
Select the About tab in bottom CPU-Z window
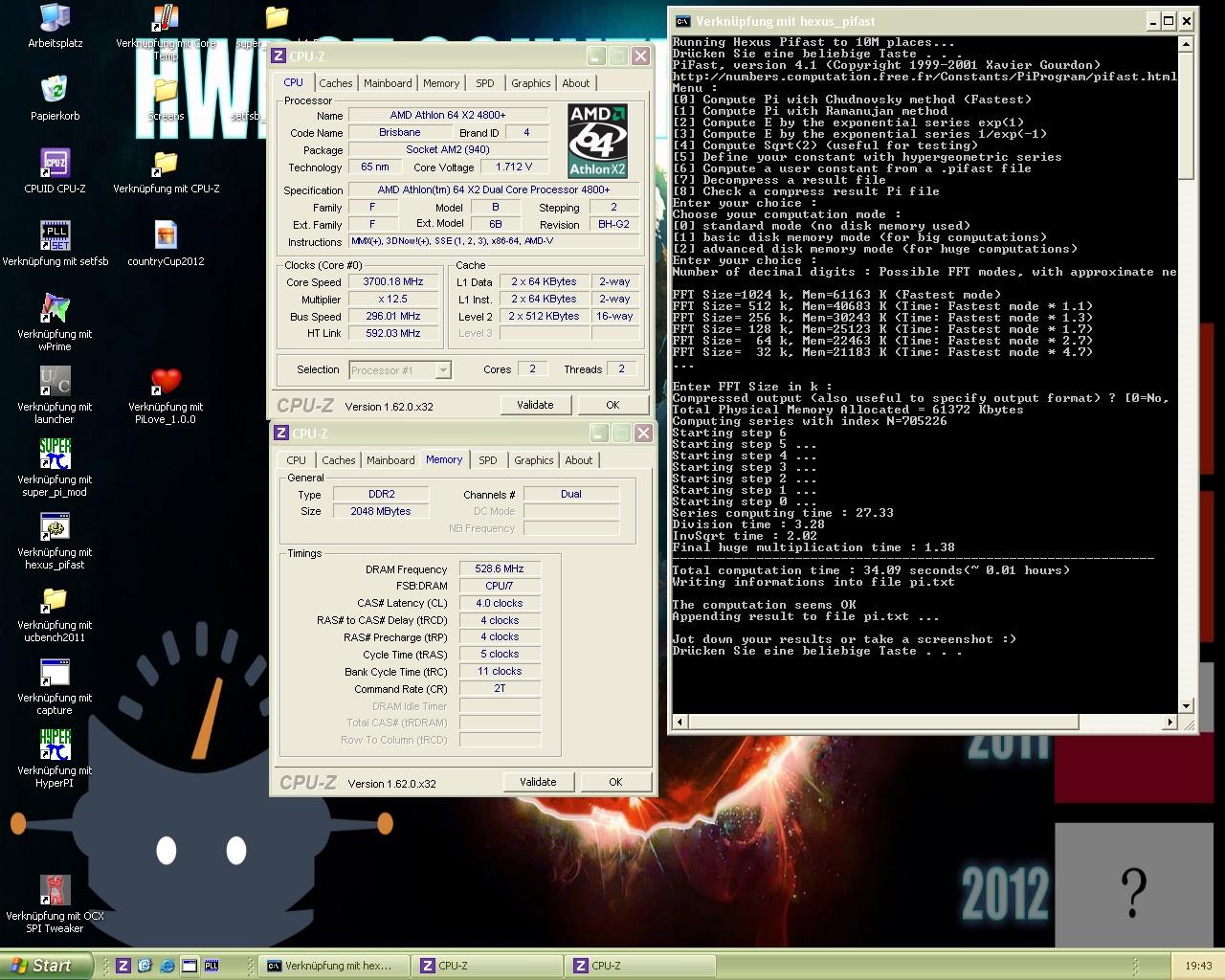pyautogui.click(x=579, y=460)
